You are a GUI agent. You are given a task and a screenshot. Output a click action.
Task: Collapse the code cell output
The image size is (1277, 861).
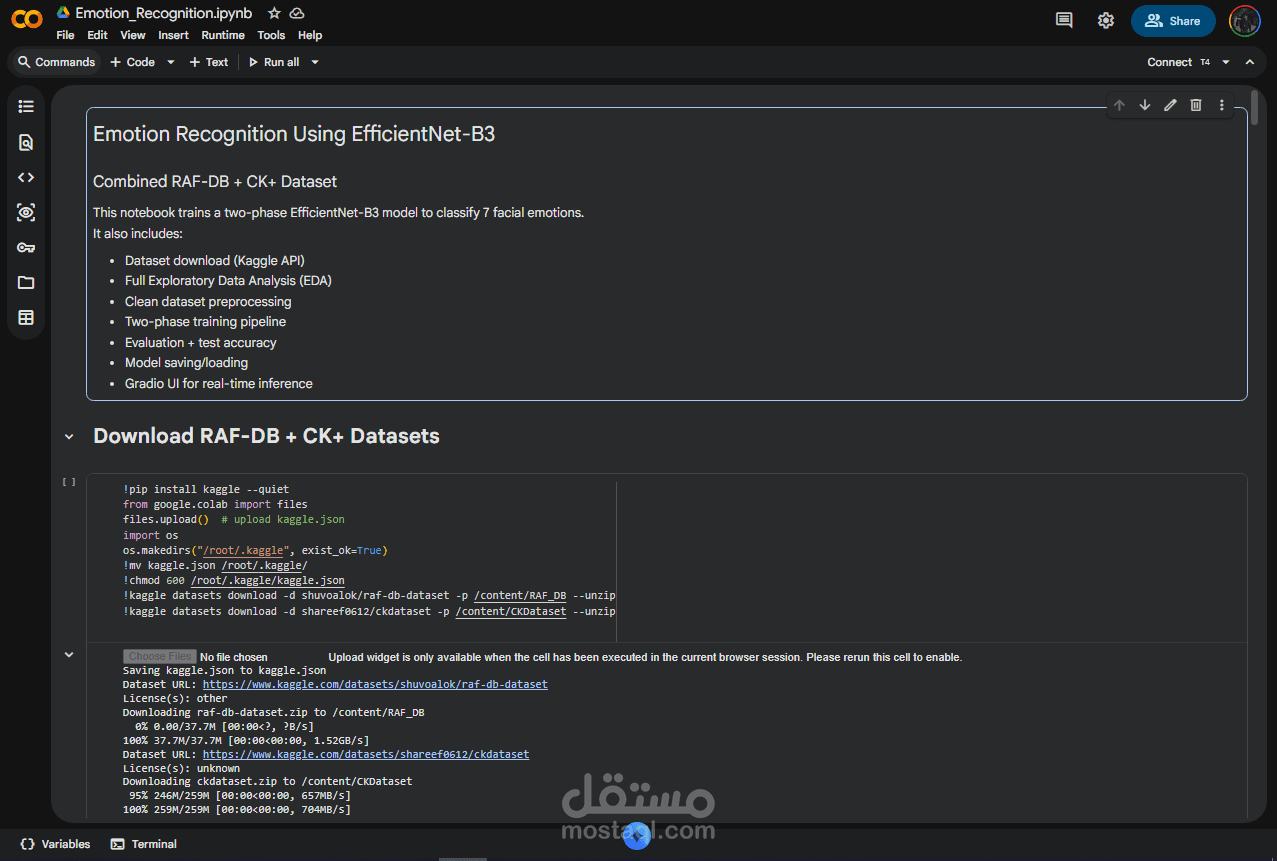click(x=69, y=655)
